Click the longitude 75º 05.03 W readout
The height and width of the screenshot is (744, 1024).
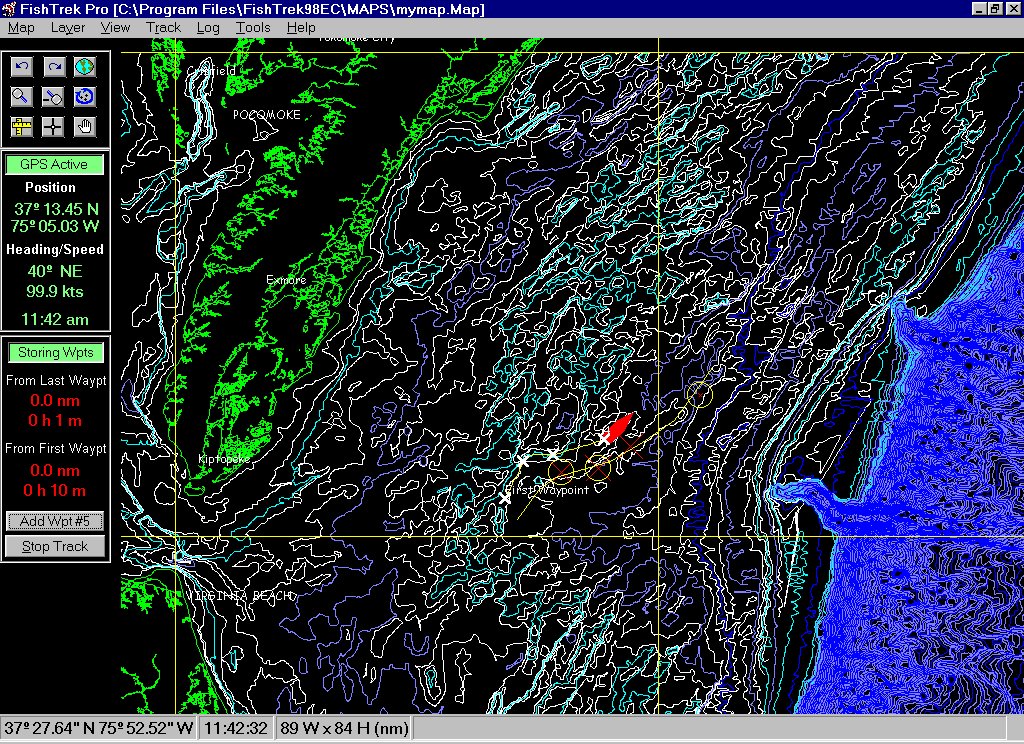[x=55, y=227]
